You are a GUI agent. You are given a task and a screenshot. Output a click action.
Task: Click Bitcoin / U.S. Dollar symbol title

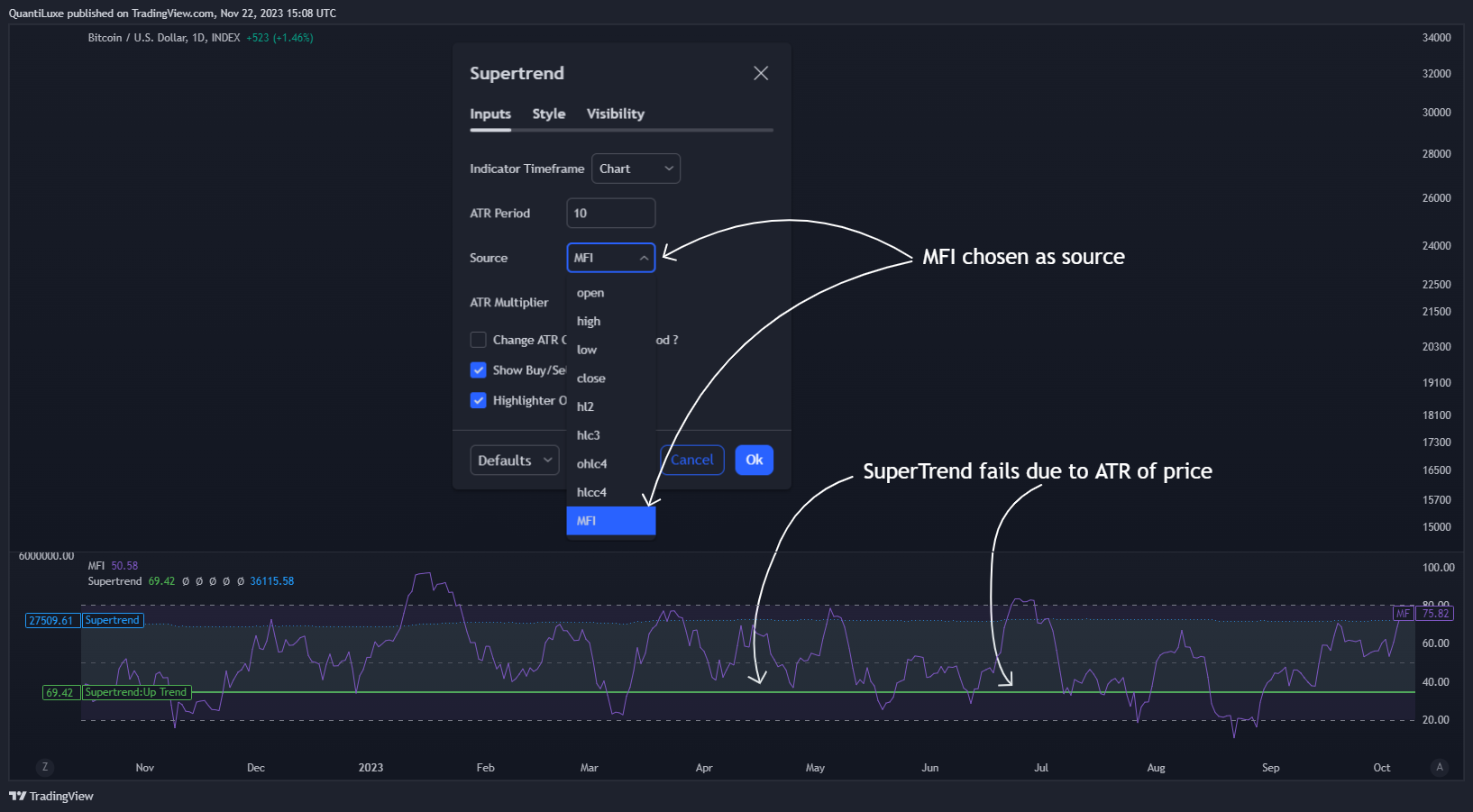click(137, 38)
